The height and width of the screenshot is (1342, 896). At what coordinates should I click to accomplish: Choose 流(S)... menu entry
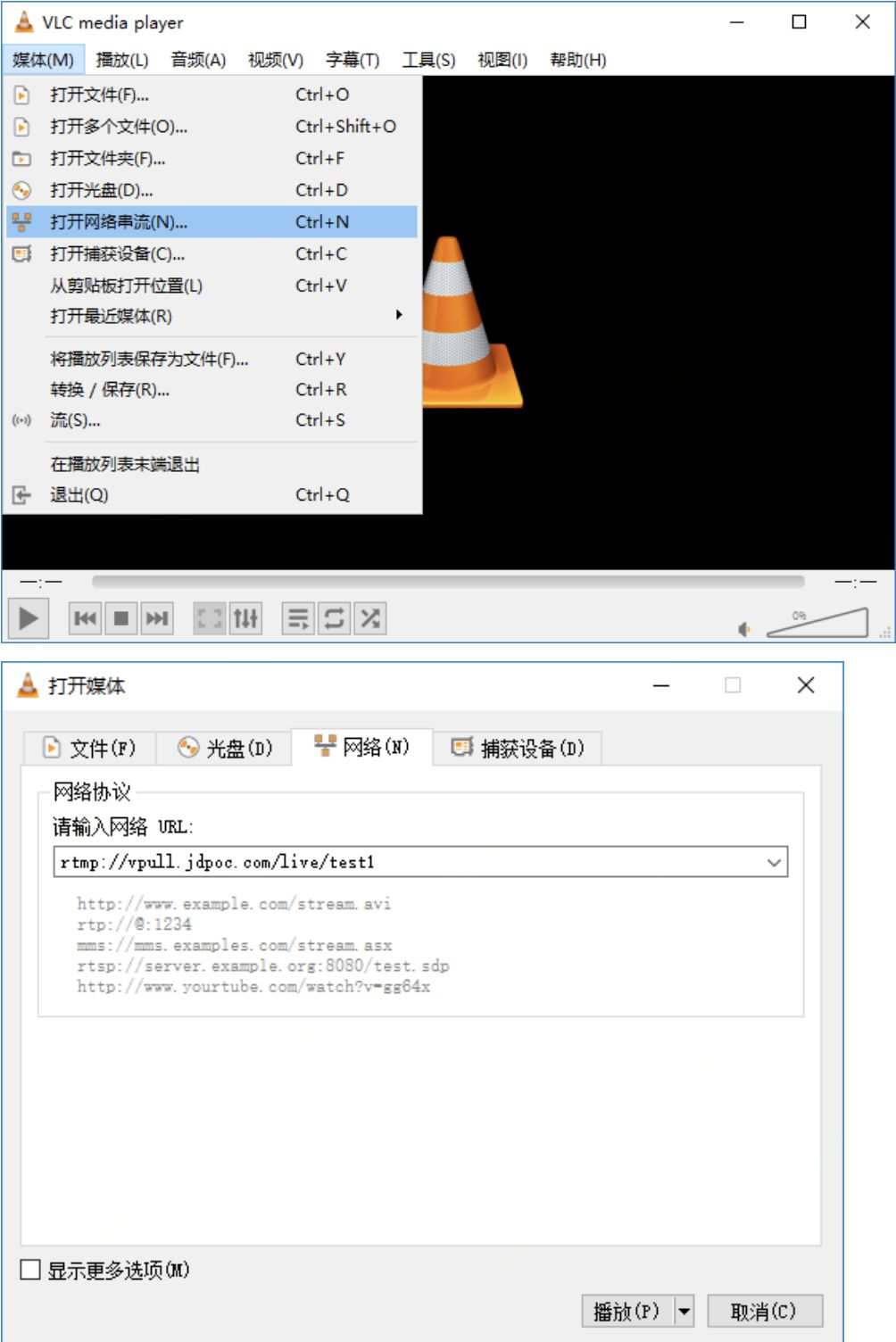coord(212,420)
